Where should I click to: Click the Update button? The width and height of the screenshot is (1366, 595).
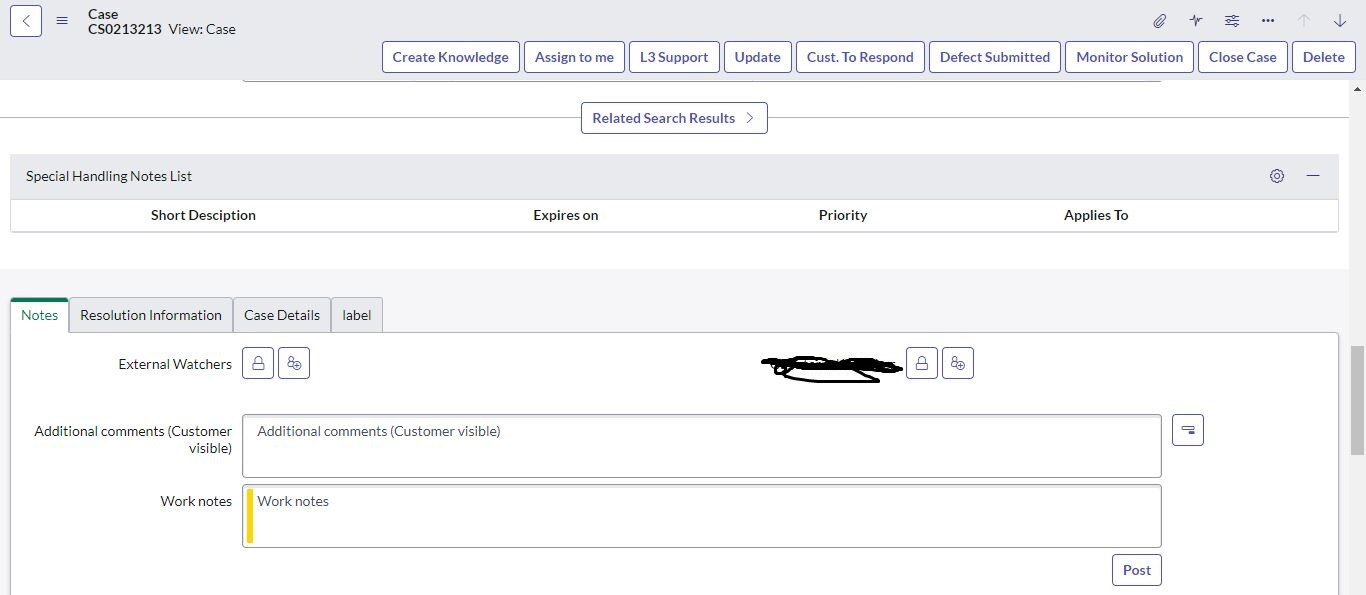(758, 57)
